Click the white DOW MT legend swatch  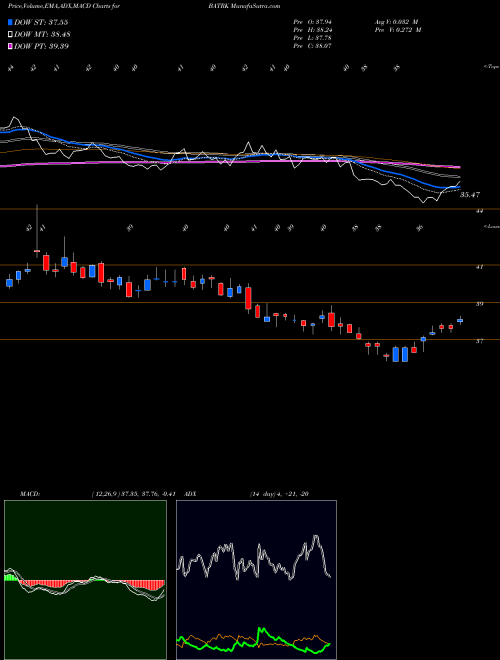coord(10,35)
